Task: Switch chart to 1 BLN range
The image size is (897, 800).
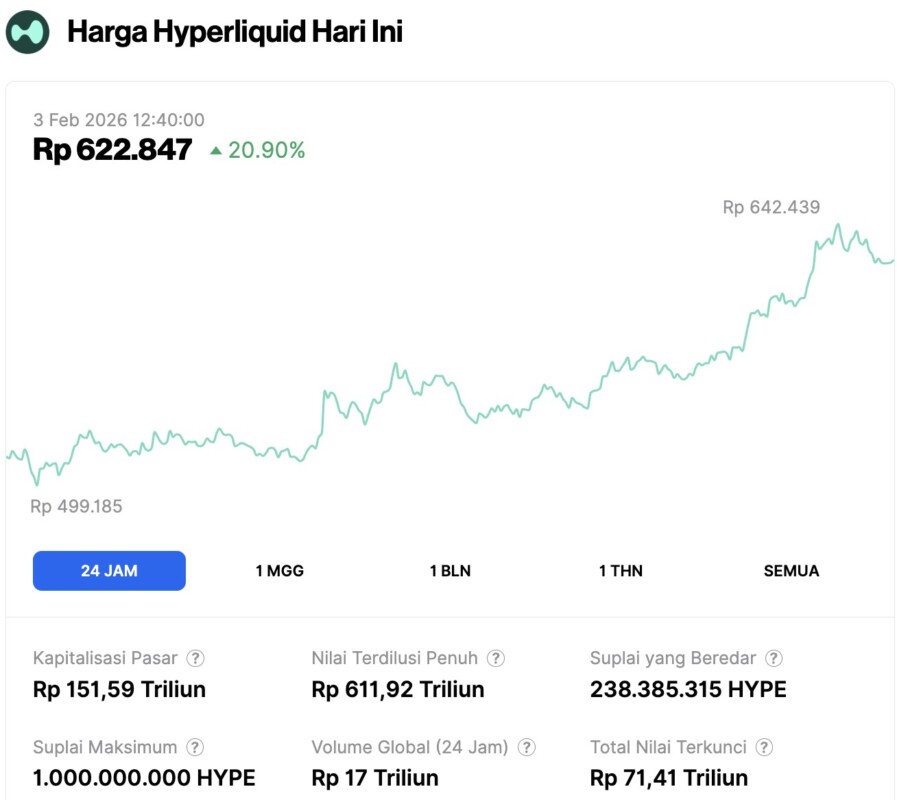Action: coord(450,571)
